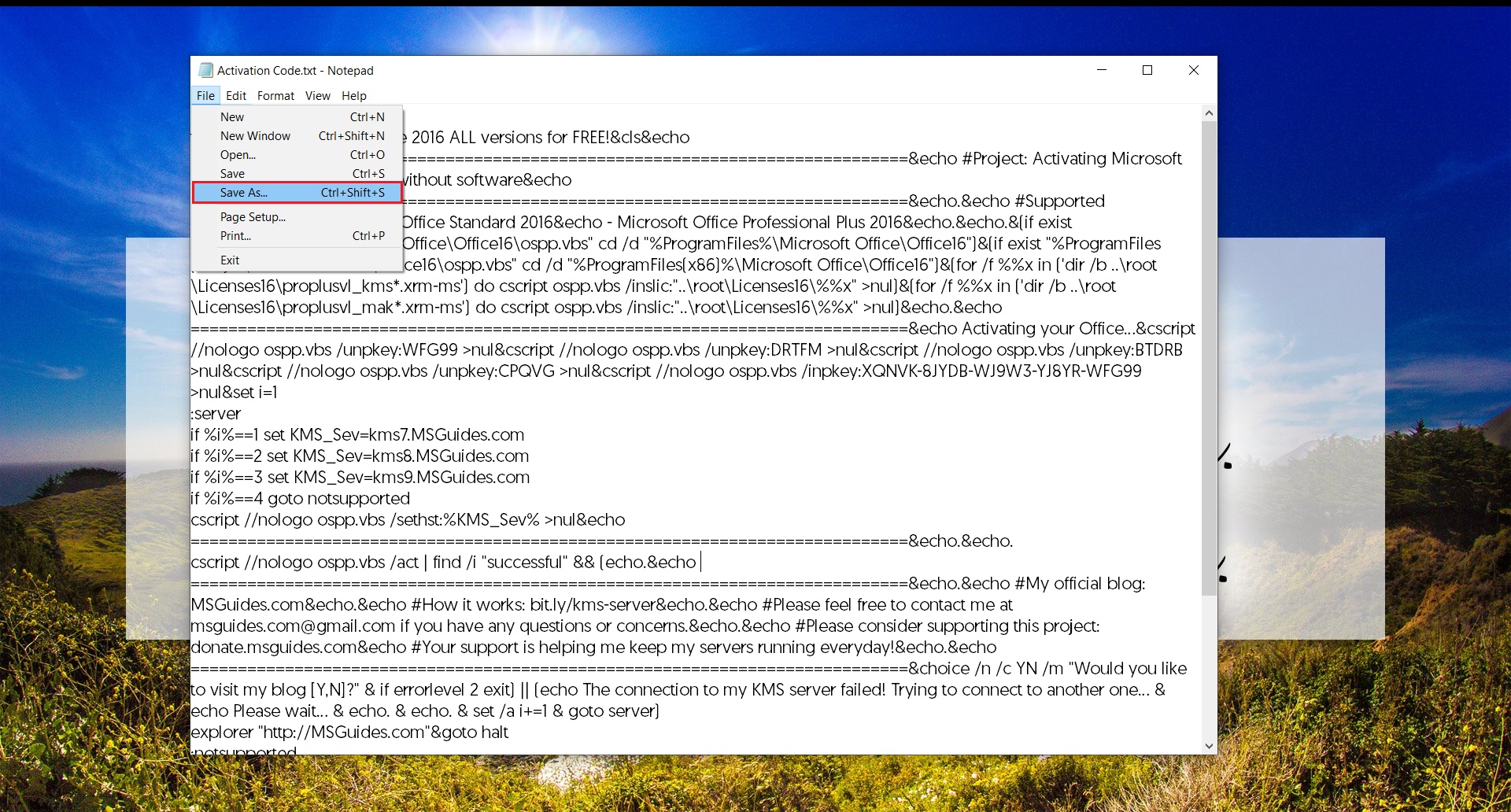Click text 'kms9.MSGuides.com' in the script
This screenshot has height=812, width=1511.
tap(453, 477)
